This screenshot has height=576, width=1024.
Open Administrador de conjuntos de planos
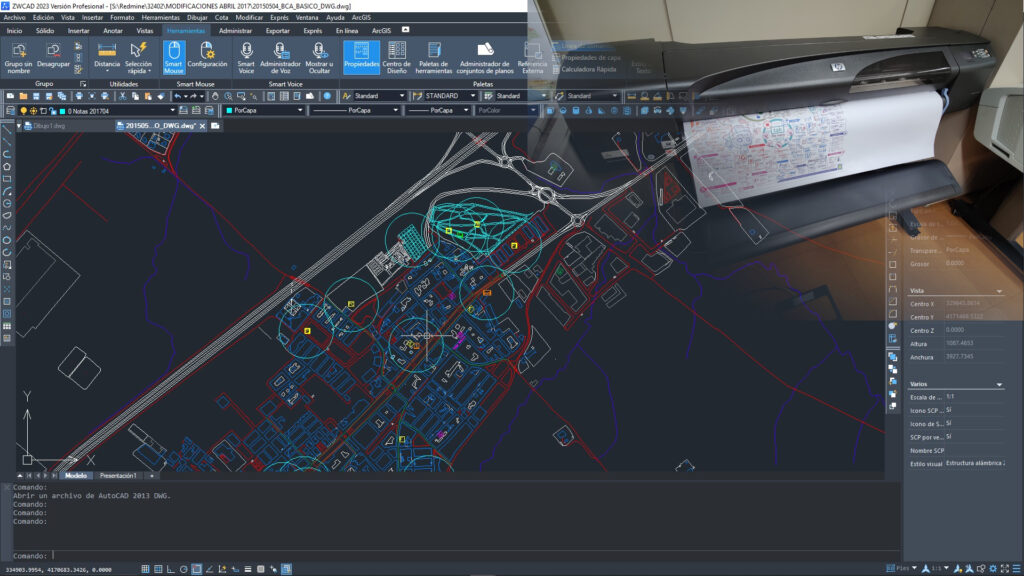click(x=485, y=57)
